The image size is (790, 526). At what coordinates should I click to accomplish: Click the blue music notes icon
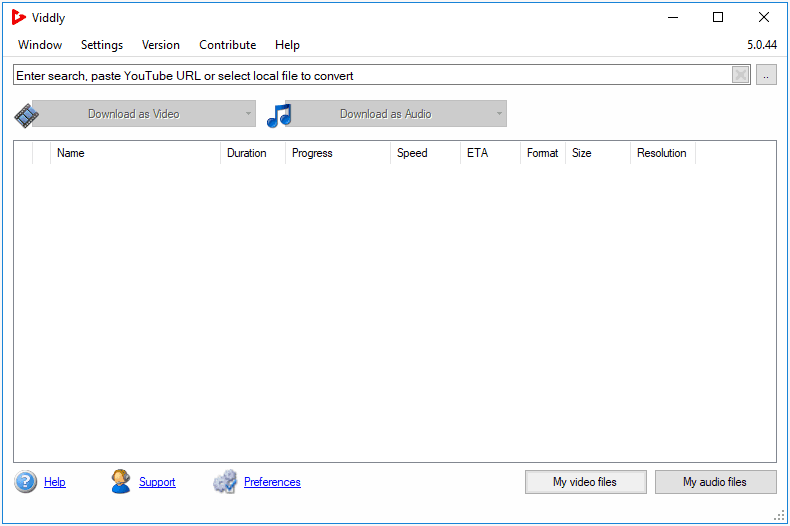coord(279,115)
